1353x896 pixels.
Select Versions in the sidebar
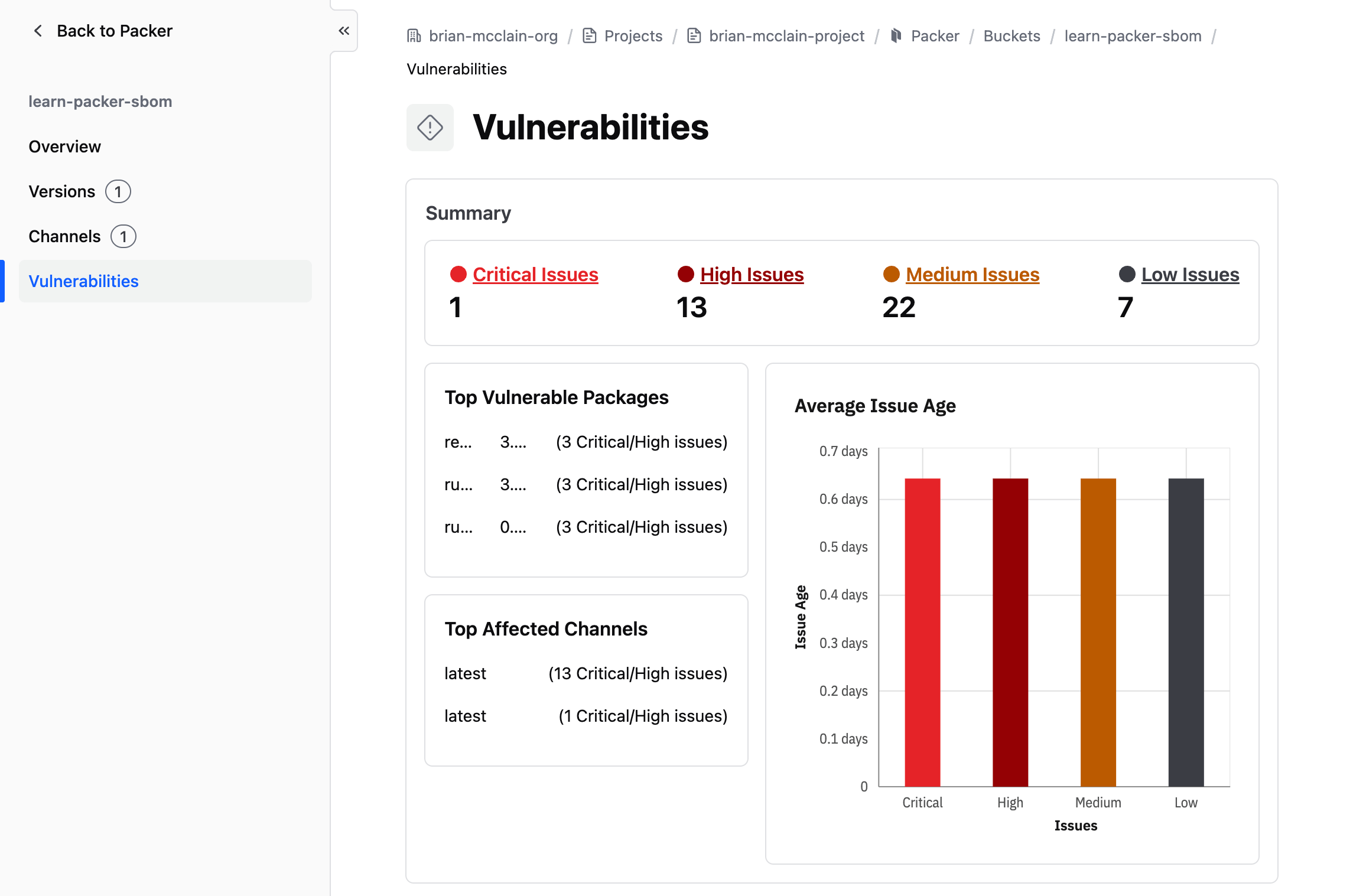tap(62, 191)
